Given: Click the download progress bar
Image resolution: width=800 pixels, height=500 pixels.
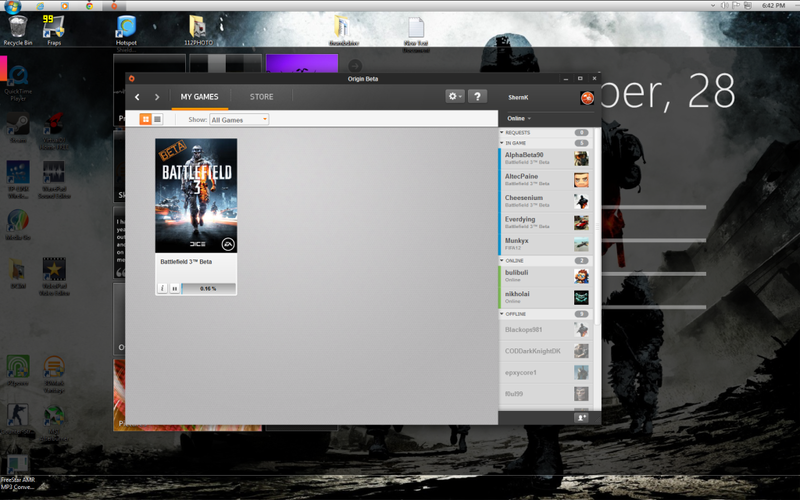Looking at the screenshot, I should click(x=208, y=288).
